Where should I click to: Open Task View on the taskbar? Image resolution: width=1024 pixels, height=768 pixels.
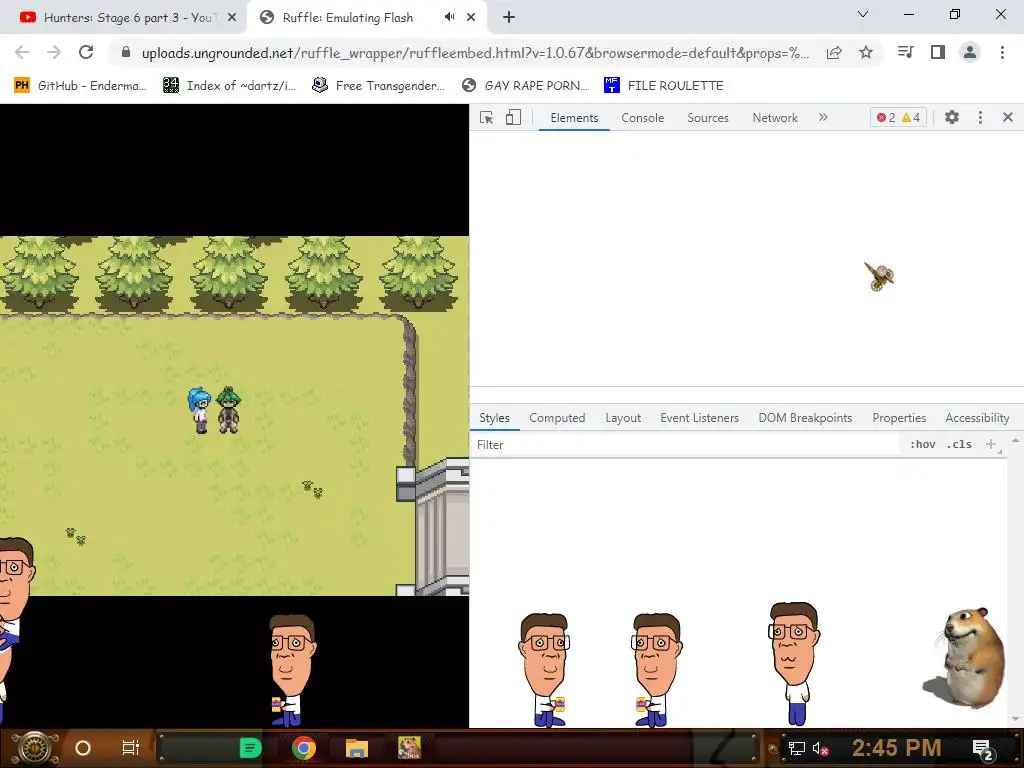[x=131, y=748]
